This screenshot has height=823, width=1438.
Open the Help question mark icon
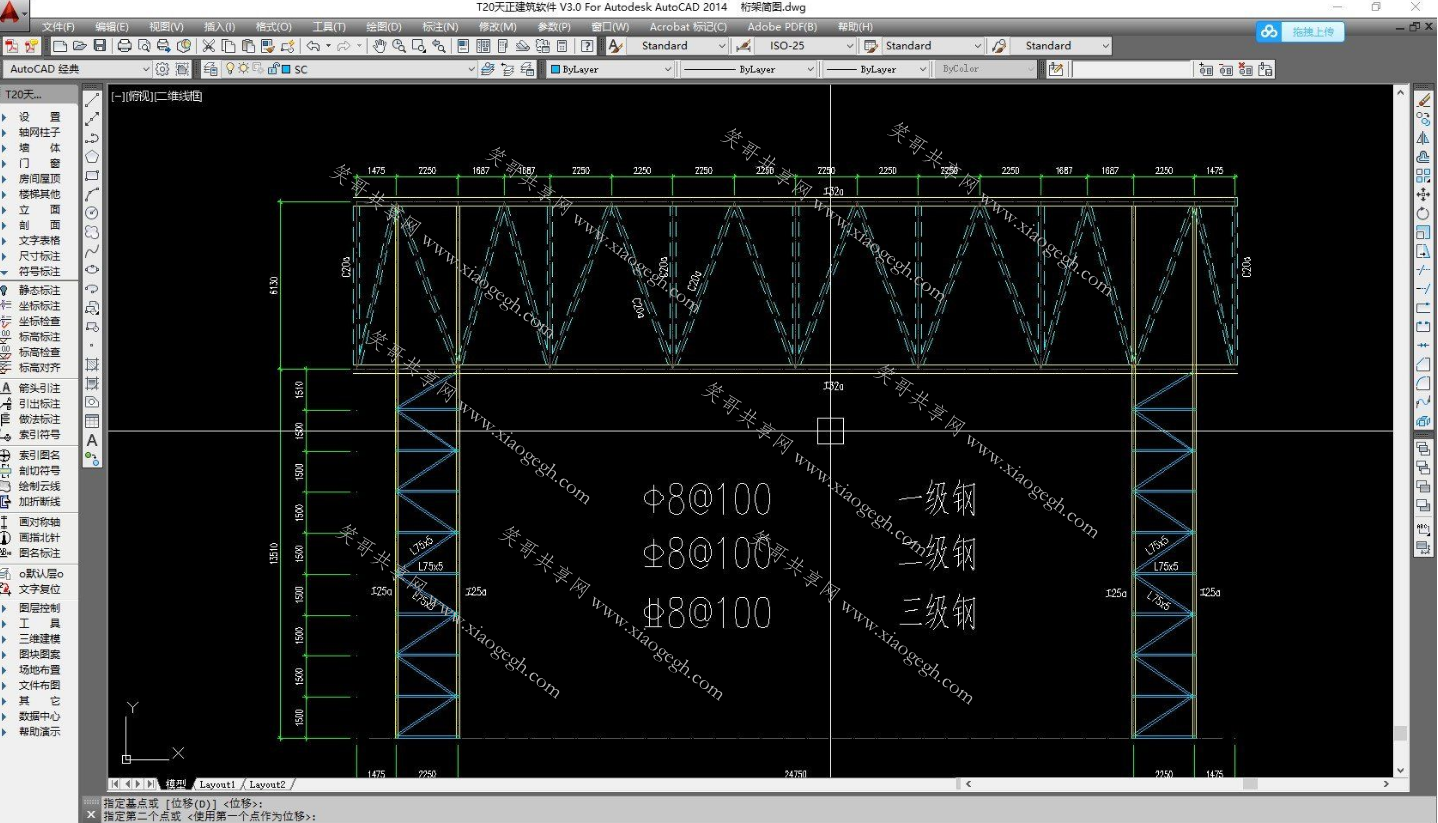[587, 46]
